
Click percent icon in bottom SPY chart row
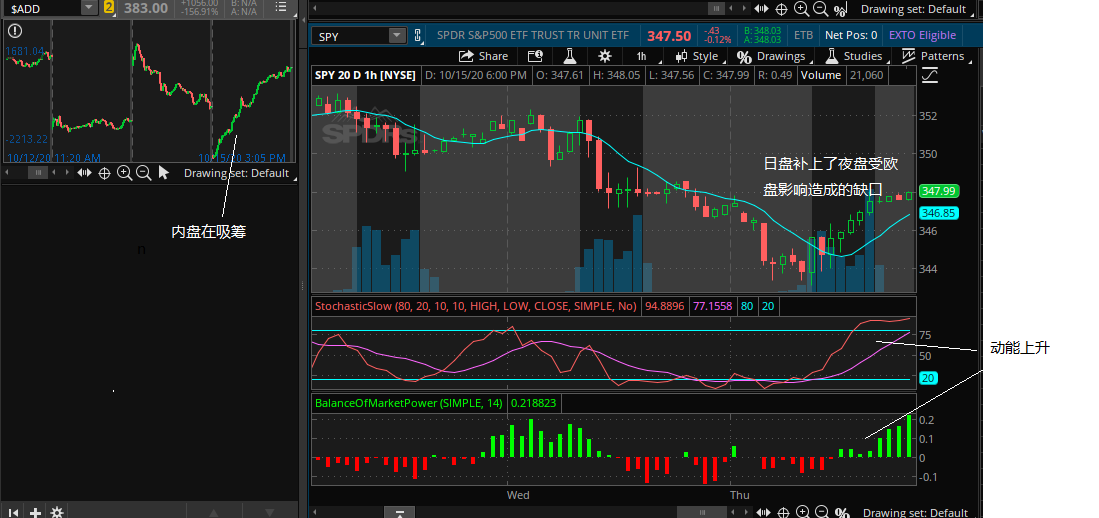tap(842, 512)
